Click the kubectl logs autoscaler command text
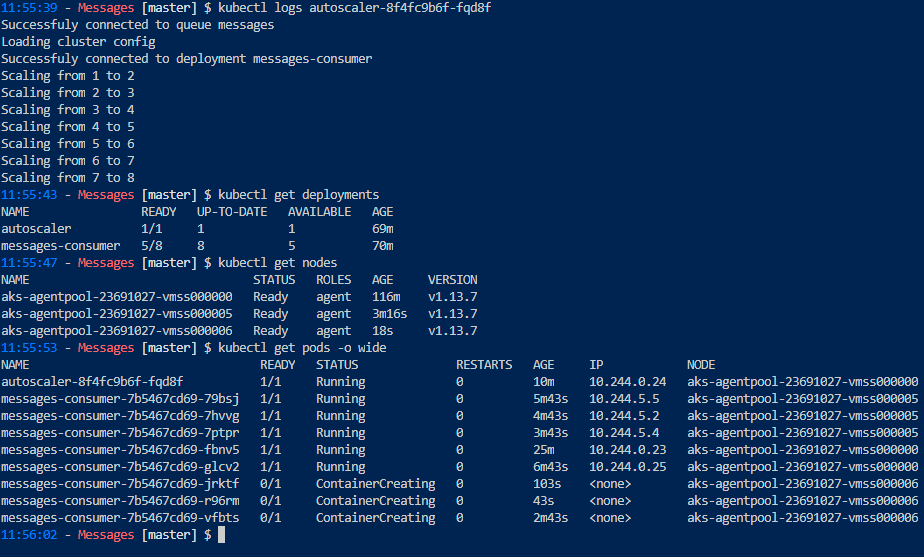This screenshot has width=924, height=557. click(x=354, y=8)
